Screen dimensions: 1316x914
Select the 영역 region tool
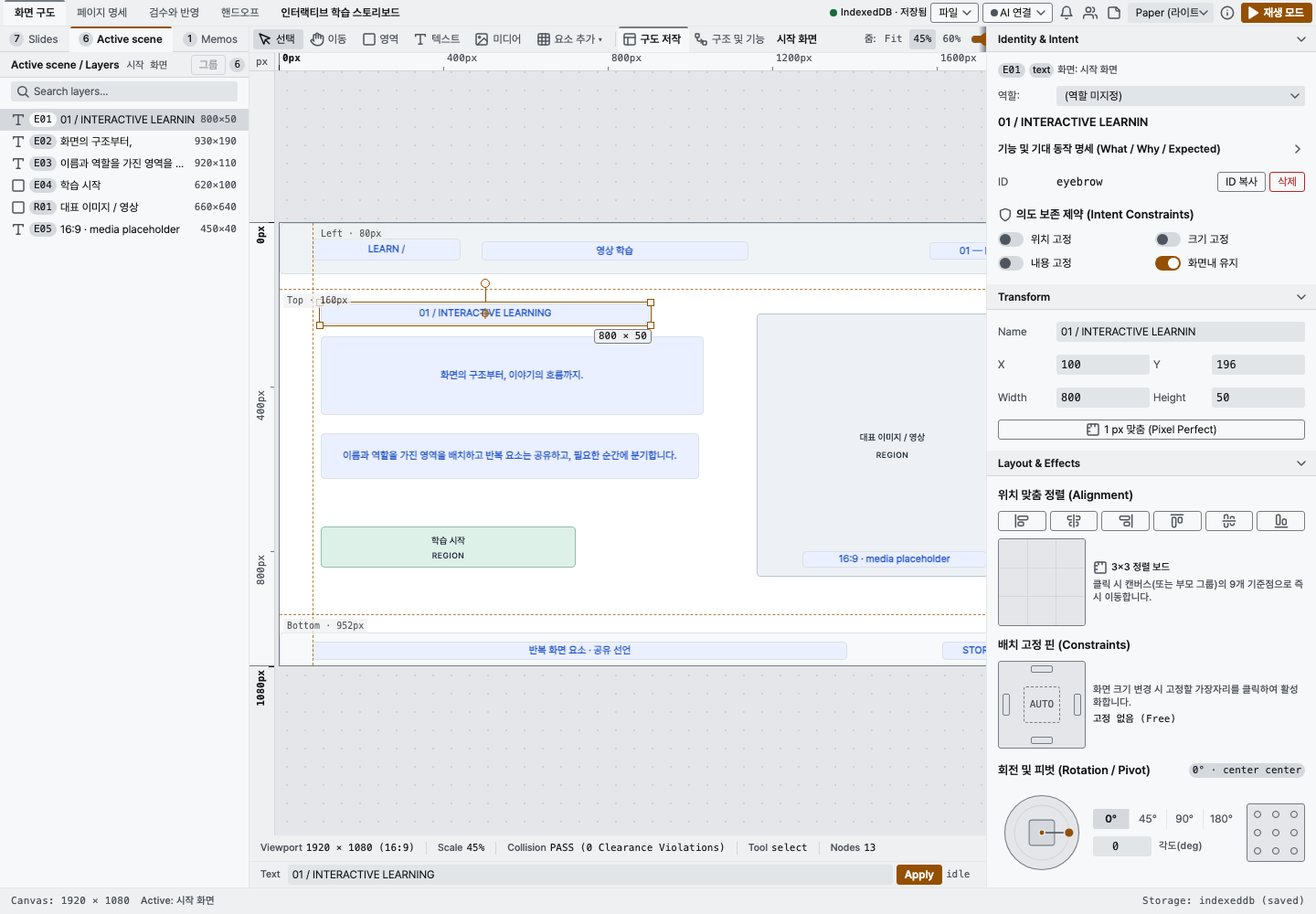pos(381,39)
